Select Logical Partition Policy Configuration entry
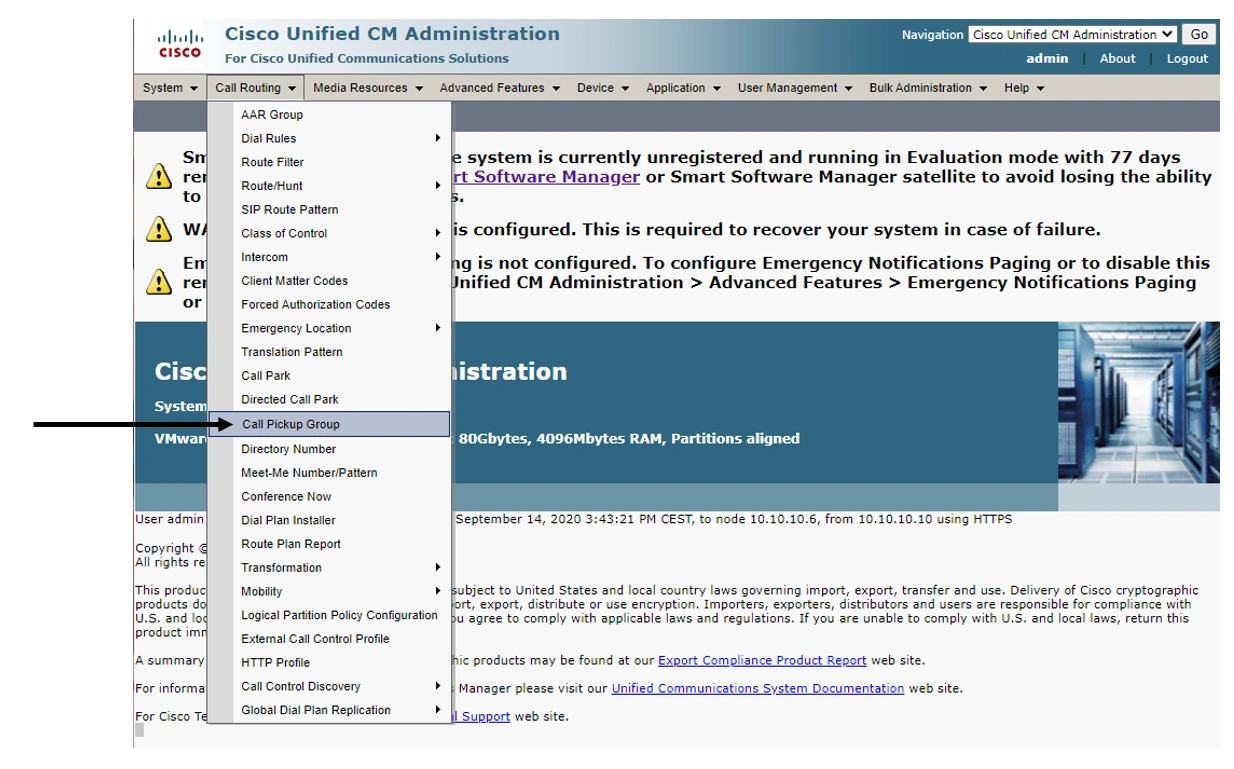The image size is (1234, 769). click(x=329, y=615)
